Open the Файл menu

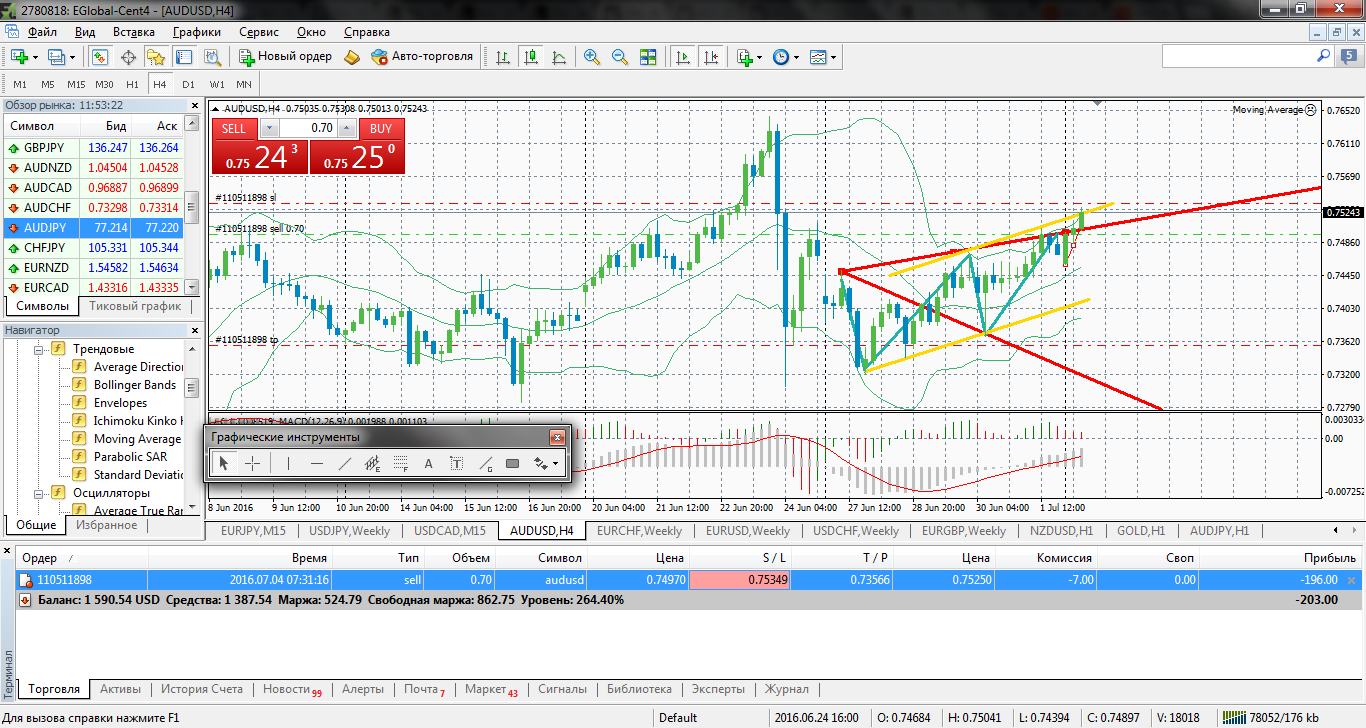pos(42,32)
